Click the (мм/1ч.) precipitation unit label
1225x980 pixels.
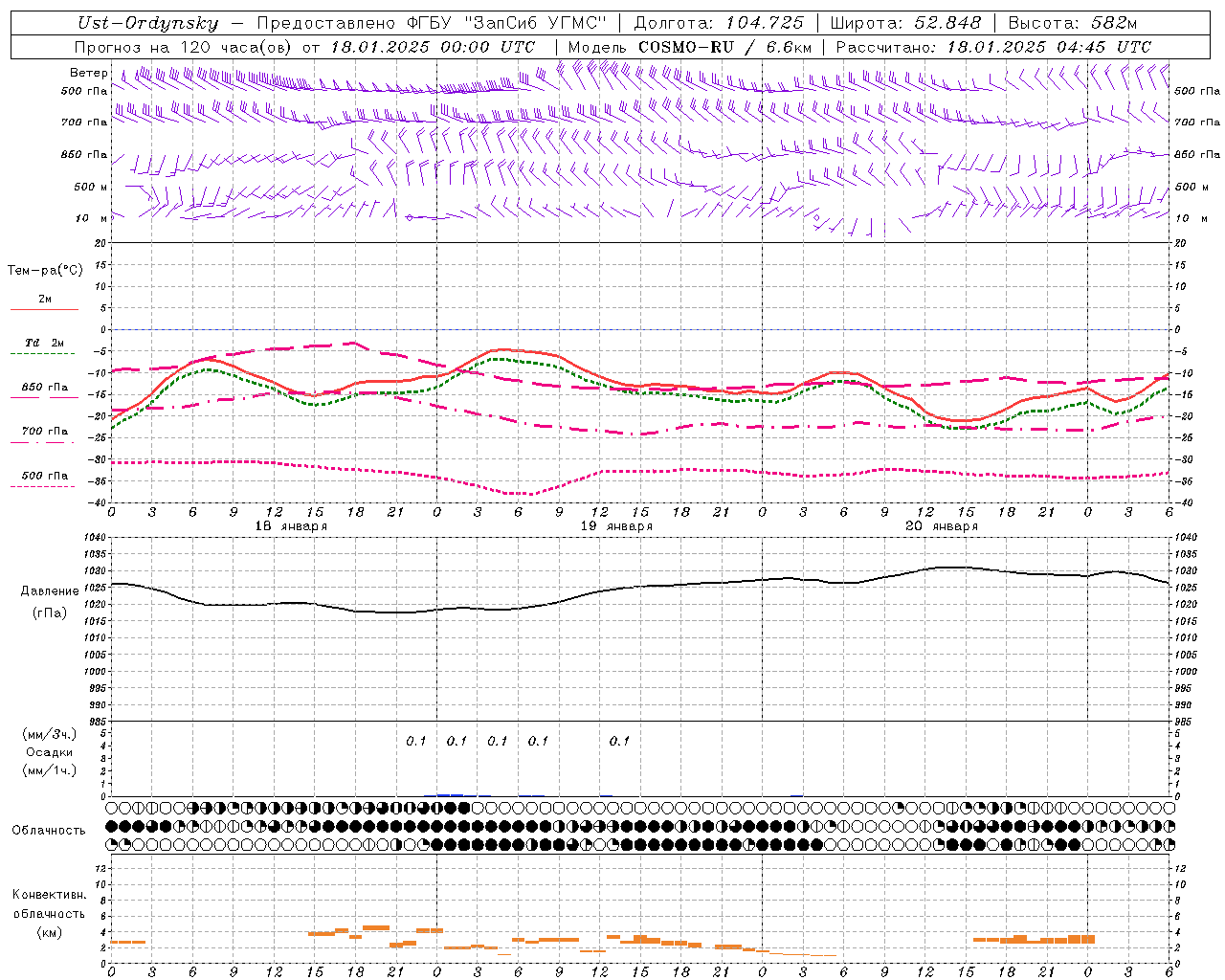click(x=50, y=770)
